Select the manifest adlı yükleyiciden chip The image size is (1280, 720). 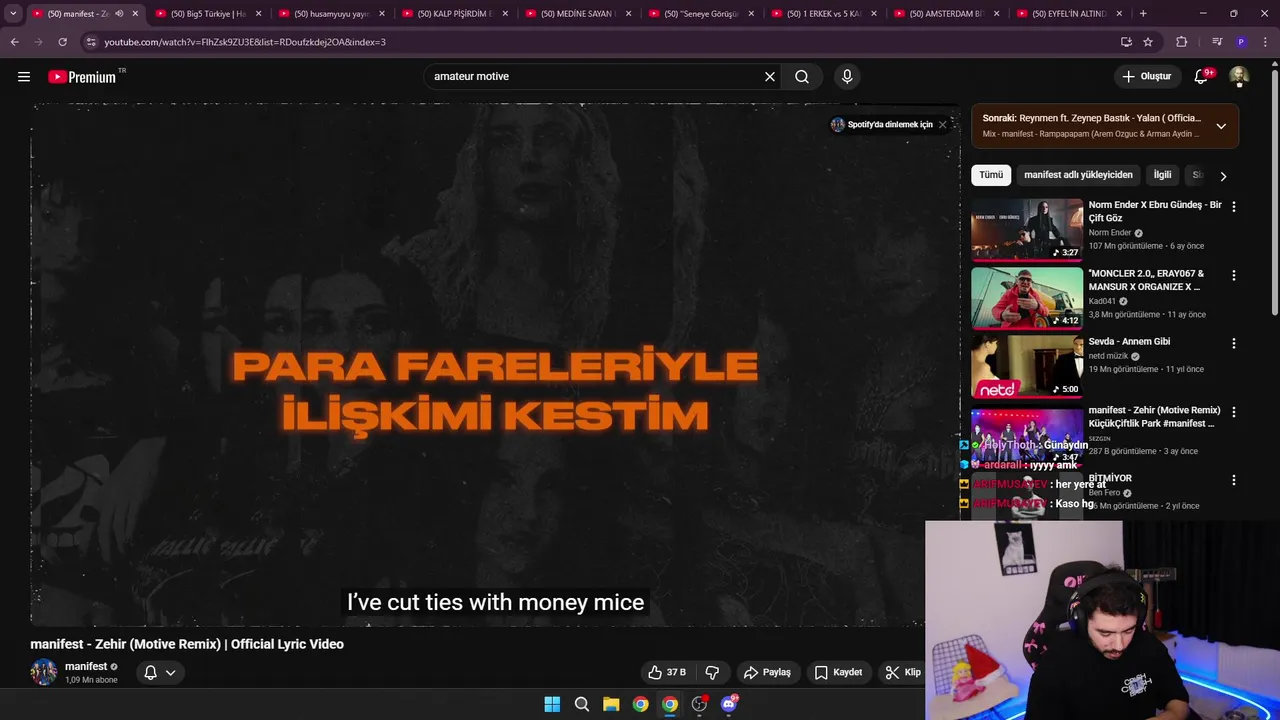[x=1078, y=175]
